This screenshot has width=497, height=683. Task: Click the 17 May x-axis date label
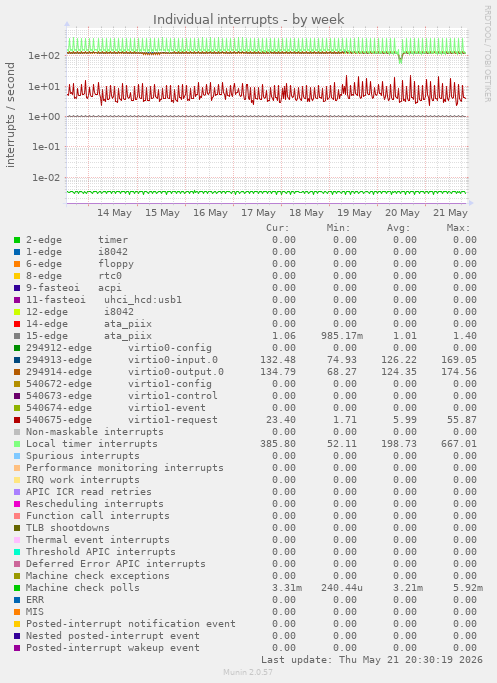click(x=258, y=213)
